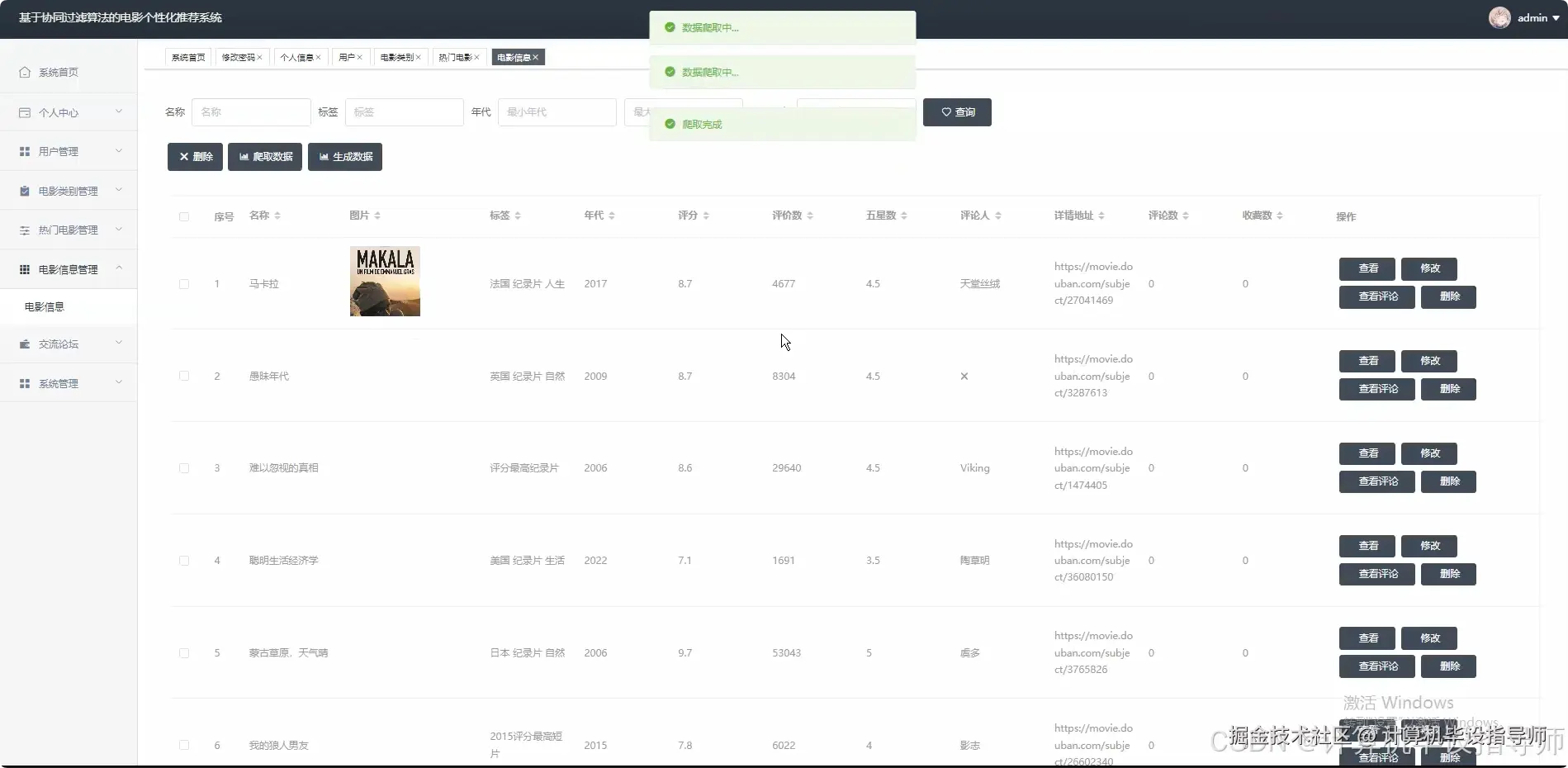Click the 查询 search button
Image resolution: width=1568 pixels, height=768 pixels.
click(957, 112)
